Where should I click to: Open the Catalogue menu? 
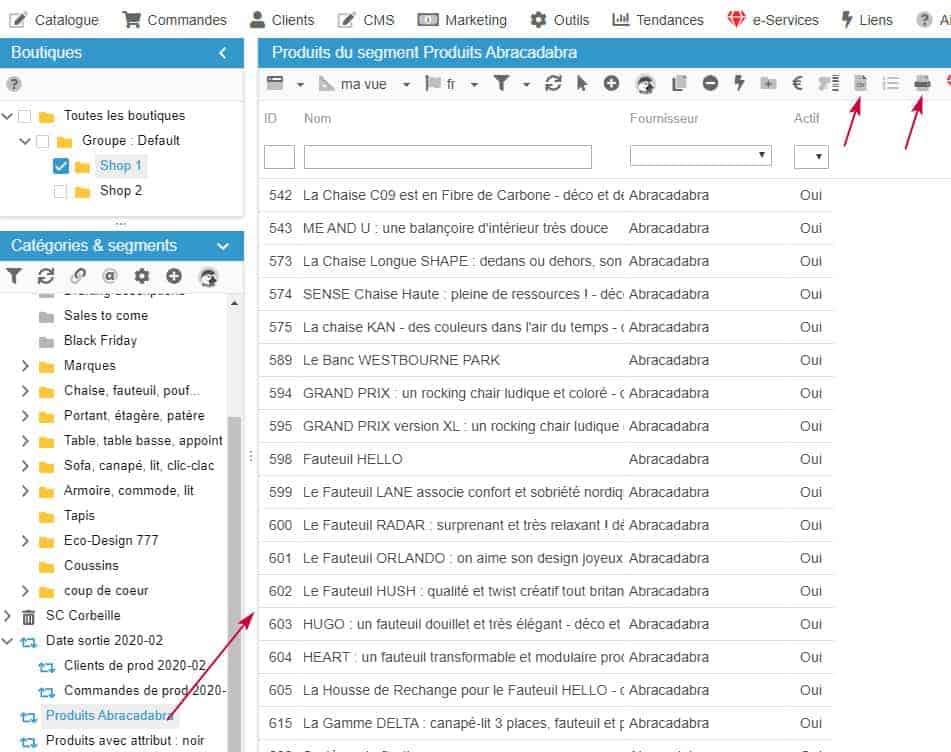pyautogui.click(x=54, y=20)
